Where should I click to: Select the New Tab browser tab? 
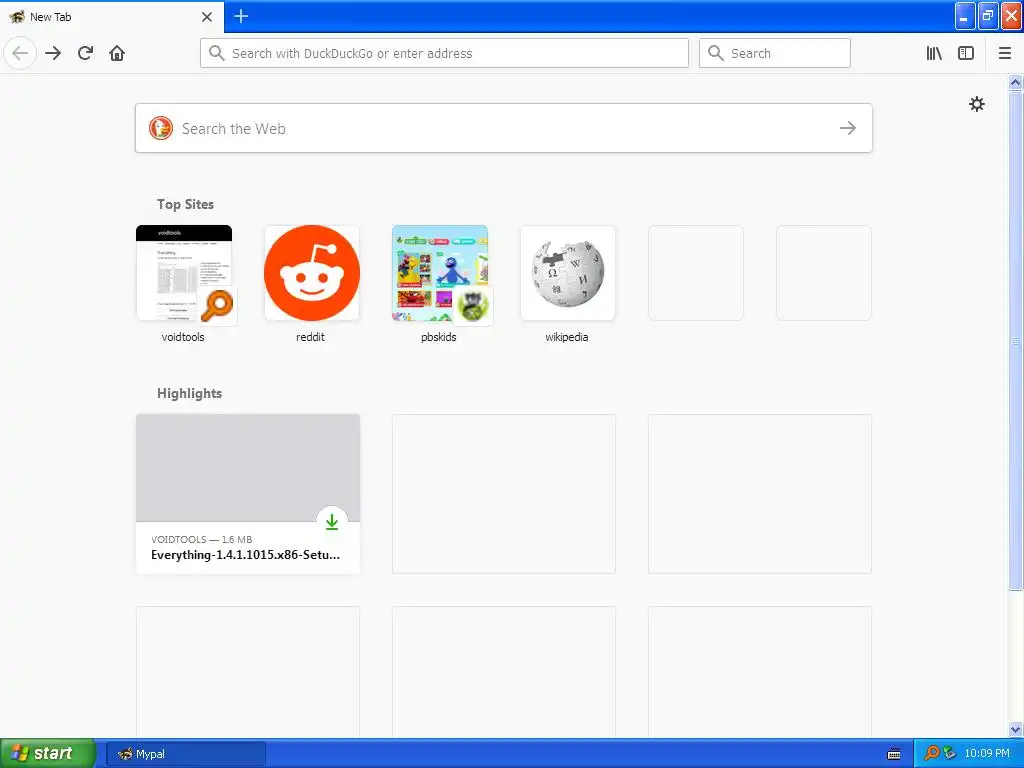[x=112, y=17]
